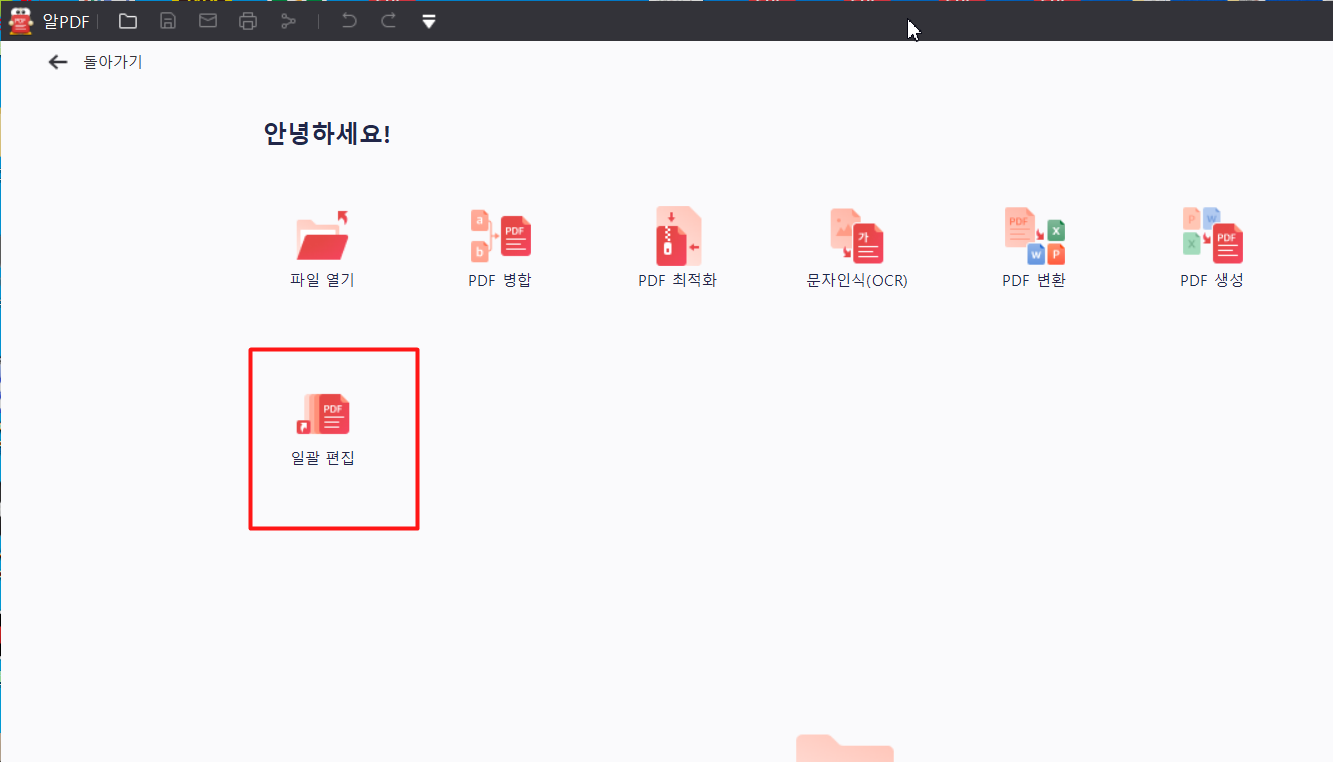Click the print icon in toolbar
The image size is (1333, 762).
click(248, 21)
